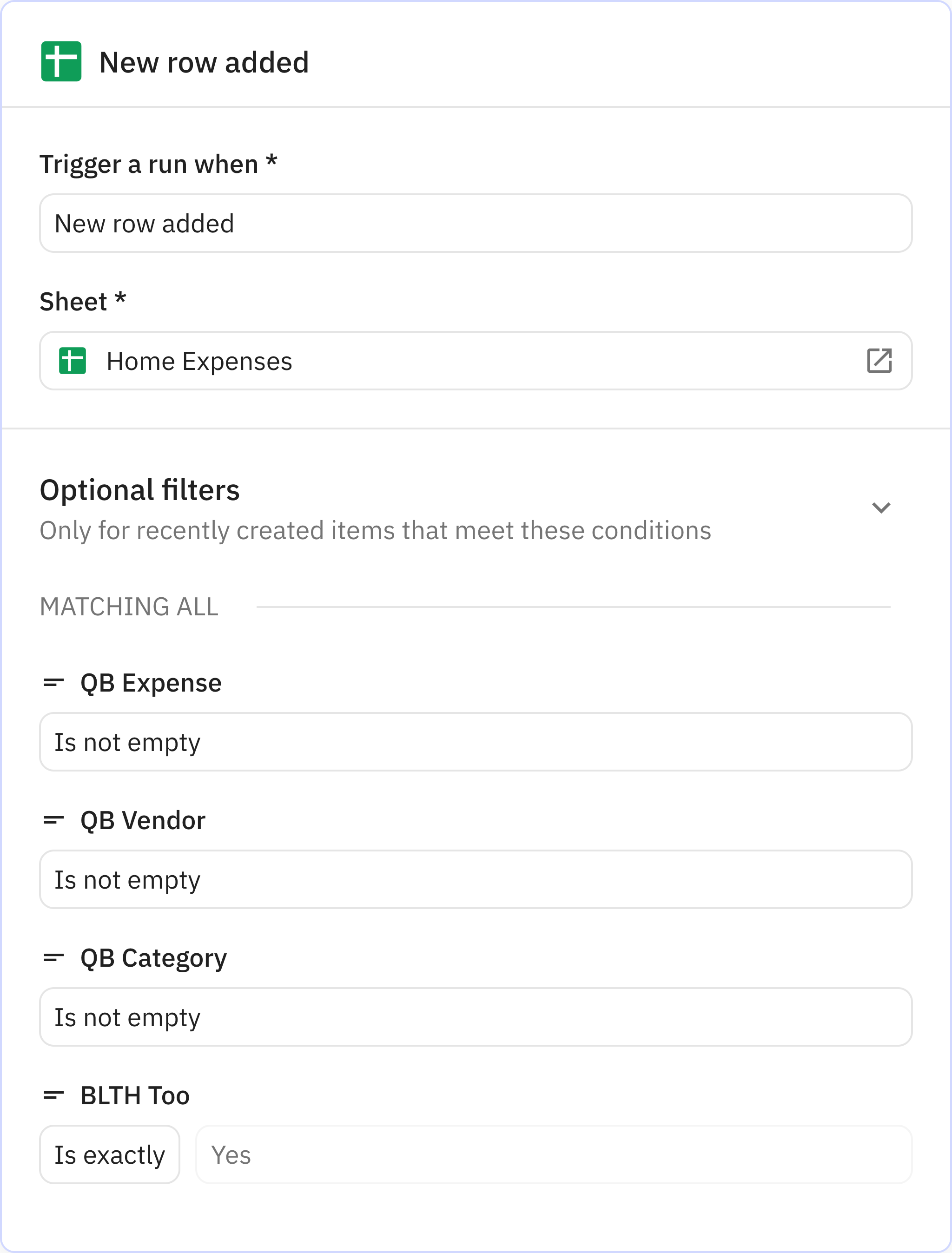Open the QB Vendor 'Is not empty' dropdown
The image size is (952, 1253).
476,879
